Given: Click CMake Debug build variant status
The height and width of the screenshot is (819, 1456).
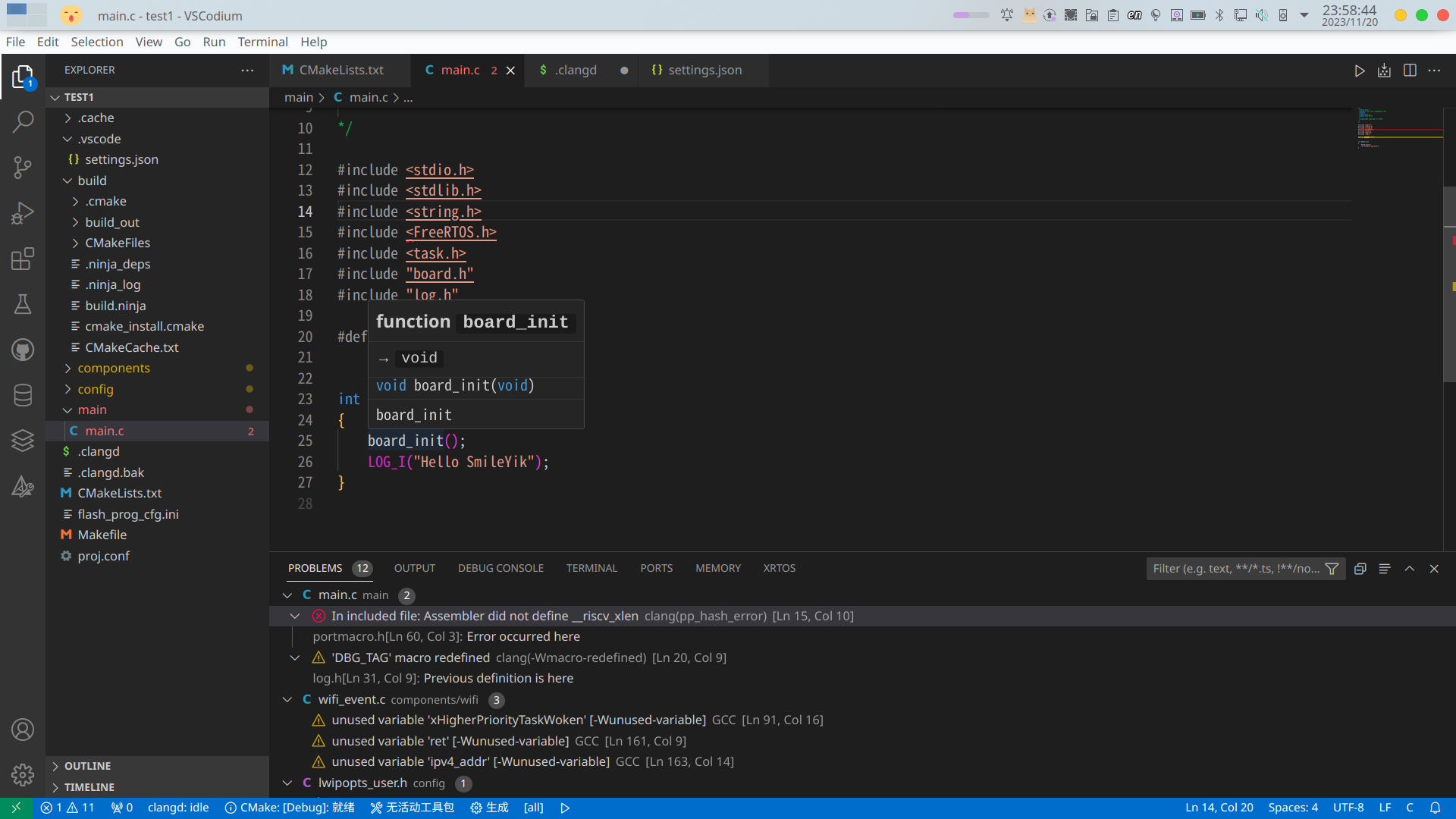Looking at the screenshot, I should point(290,808).
